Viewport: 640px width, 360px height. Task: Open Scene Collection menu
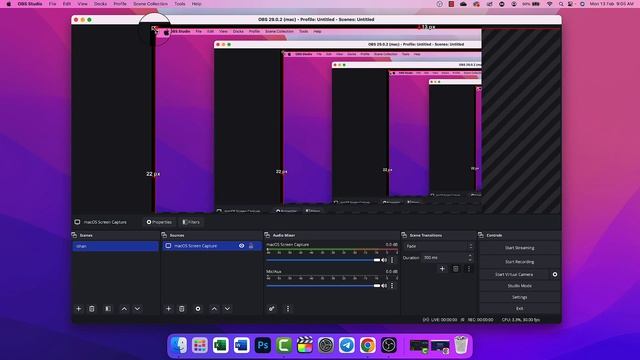(x=150, y=4)
